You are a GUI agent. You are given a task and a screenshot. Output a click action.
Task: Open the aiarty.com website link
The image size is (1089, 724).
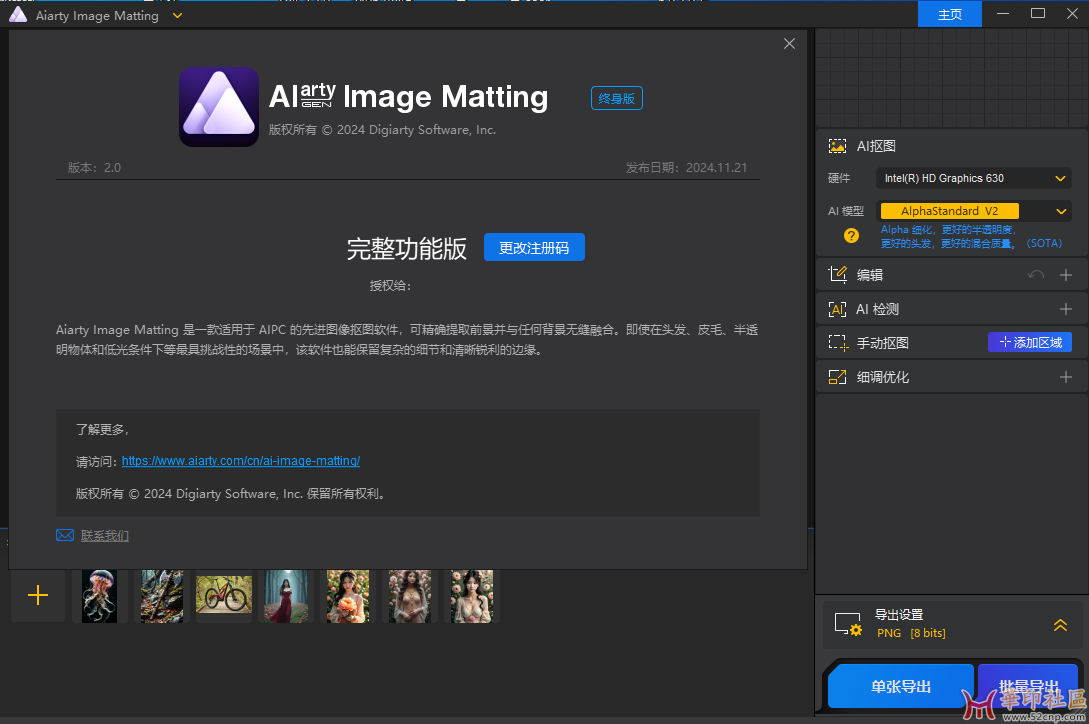point(240,461)
